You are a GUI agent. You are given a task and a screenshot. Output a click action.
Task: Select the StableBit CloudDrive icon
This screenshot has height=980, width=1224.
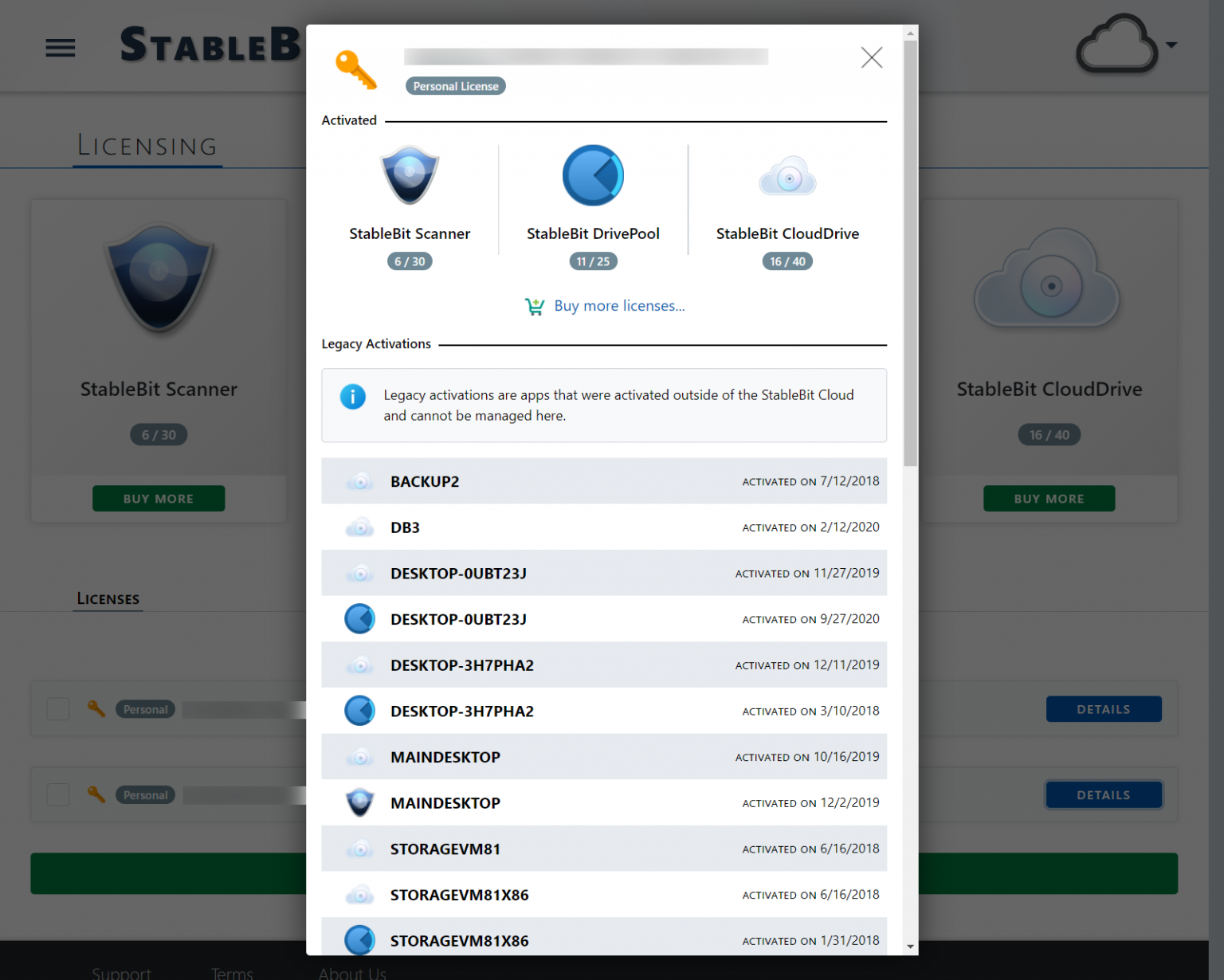pyautogui.click(x=787, y=175)
